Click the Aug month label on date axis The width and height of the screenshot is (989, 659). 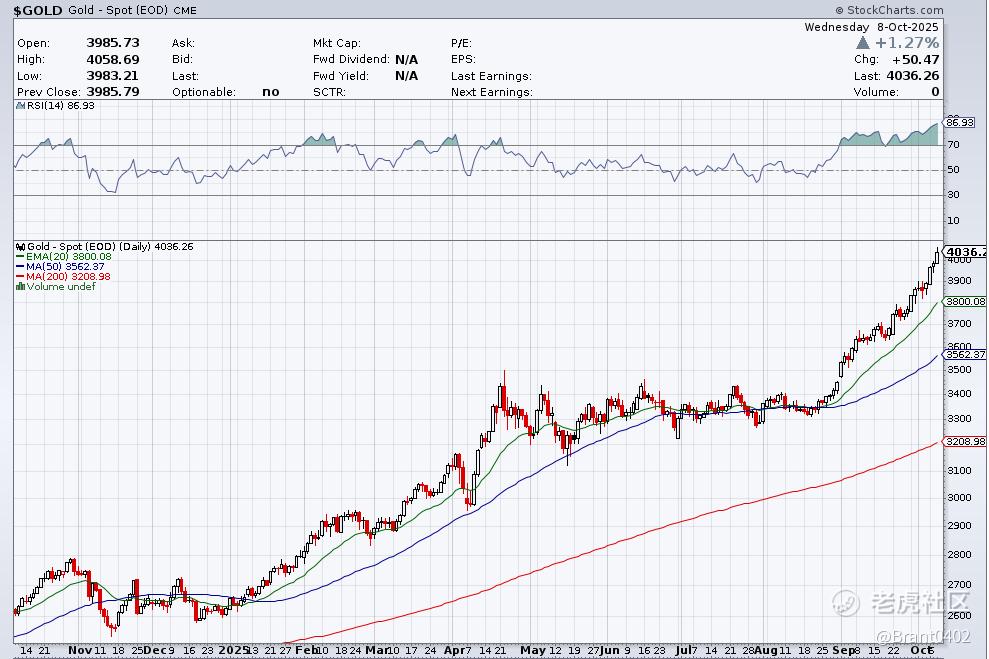(765, 650)
